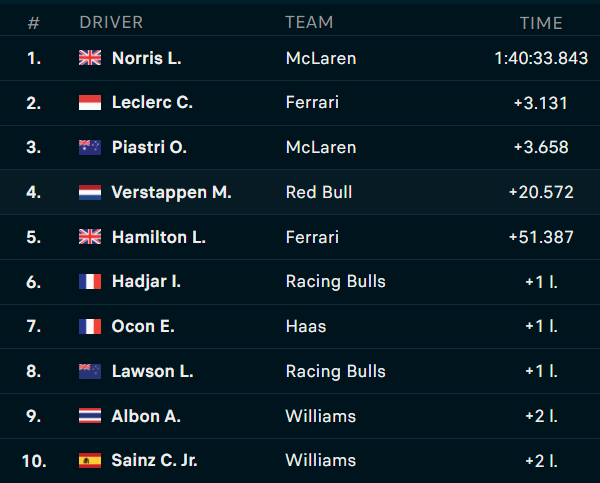
Task: Open driver Norris L. name link
Action: pyautogui.click(x=147, y=58)
